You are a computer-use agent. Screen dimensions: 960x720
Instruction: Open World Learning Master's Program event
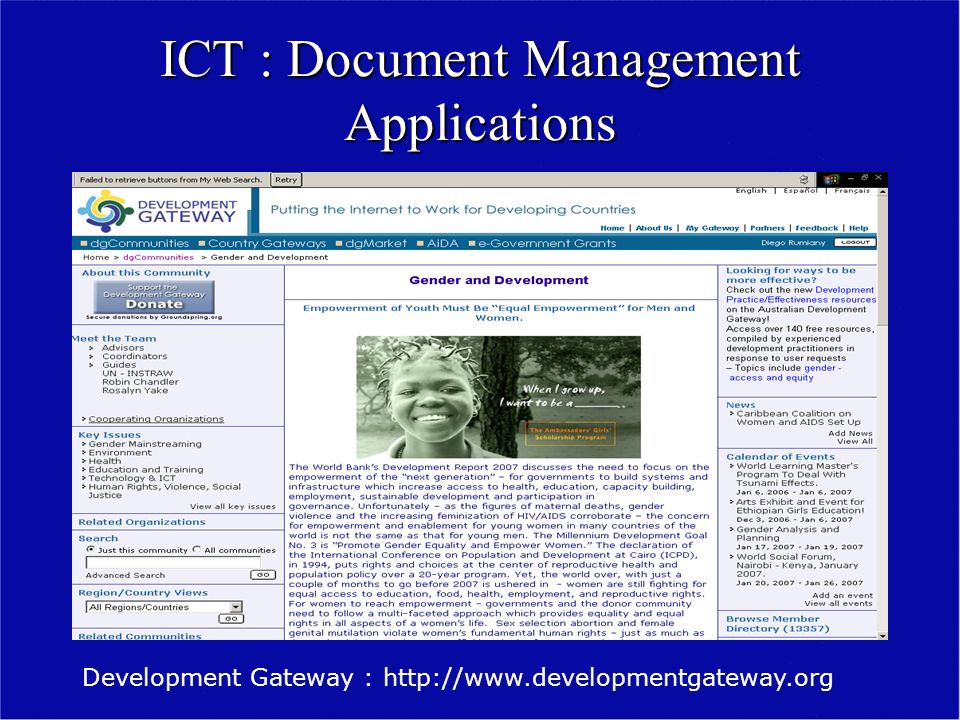[797, 474]
